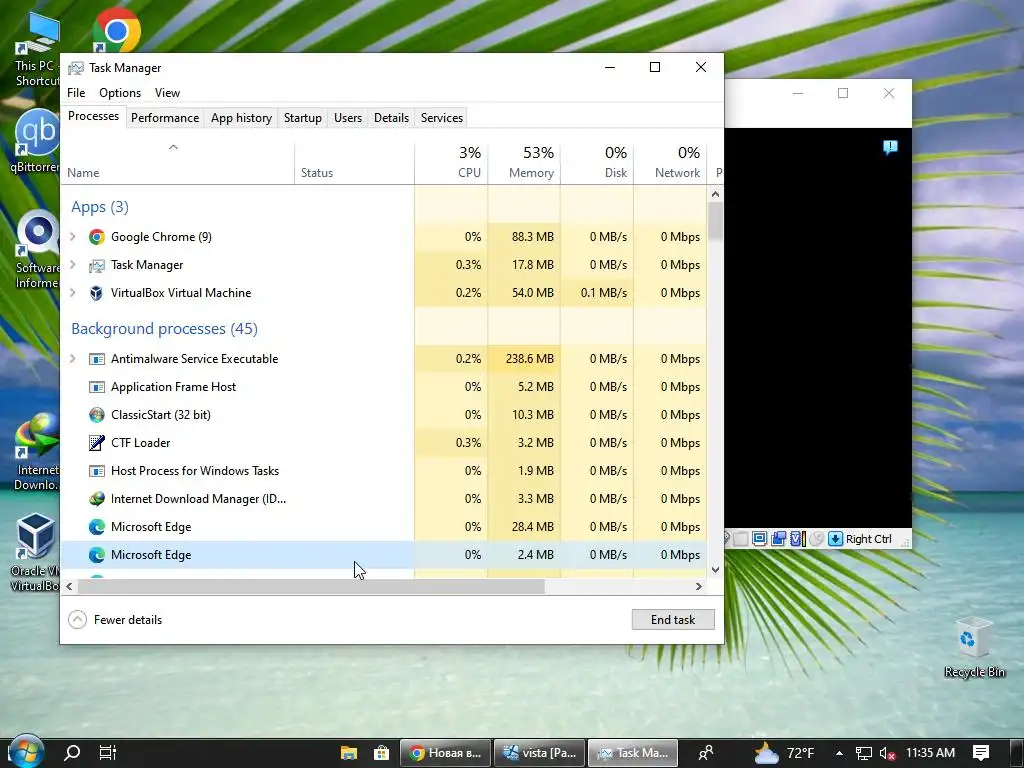Open the Options menu
This screenshot has height=768, width=1024.
pyautogui.click(x=120, y=93)
